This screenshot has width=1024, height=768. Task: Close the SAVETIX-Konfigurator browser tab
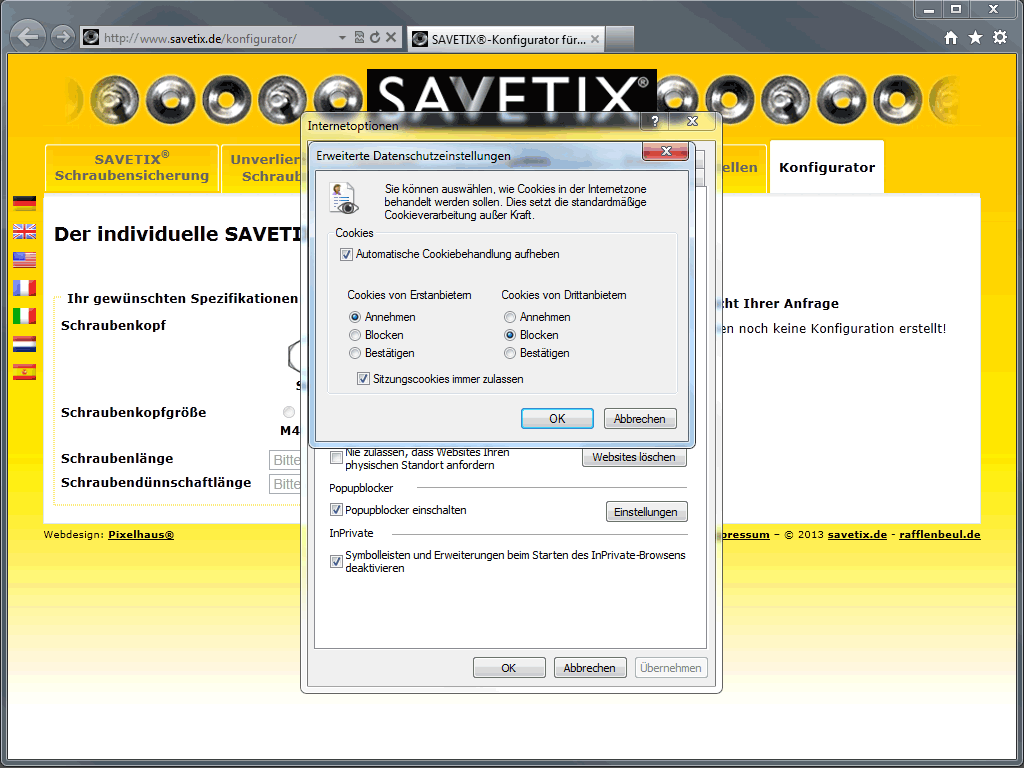pos(594,39)
